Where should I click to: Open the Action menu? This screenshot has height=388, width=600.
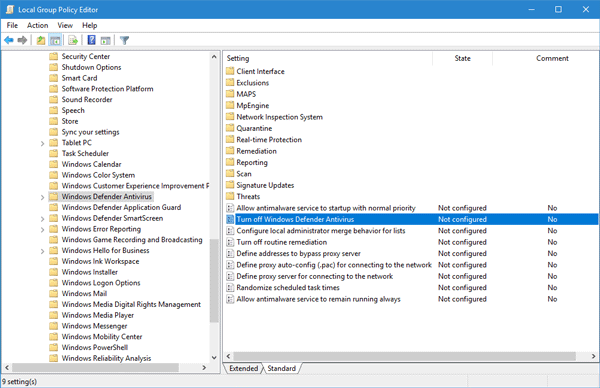click(38, 25)
